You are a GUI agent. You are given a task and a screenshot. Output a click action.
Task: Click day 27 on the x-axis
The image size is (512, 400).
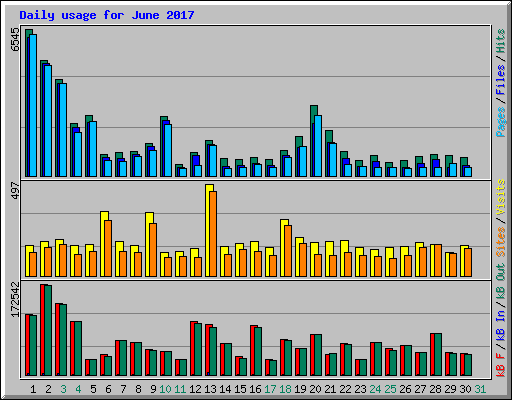coord(420,389)
